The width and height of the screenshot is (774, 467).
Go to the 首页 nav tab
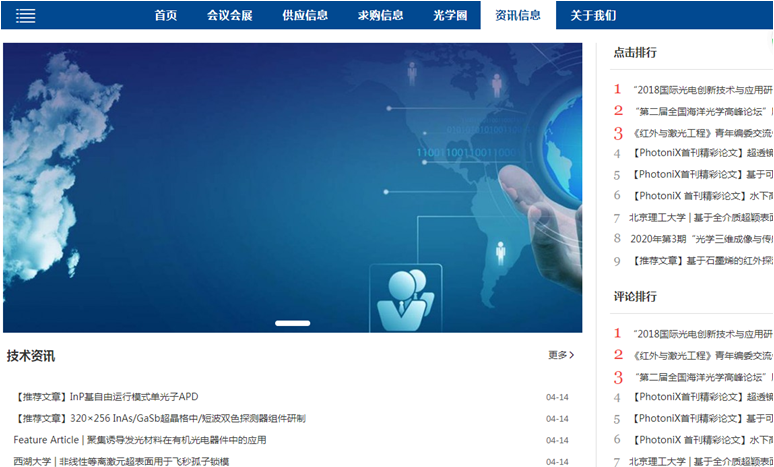tap(166, 15)
